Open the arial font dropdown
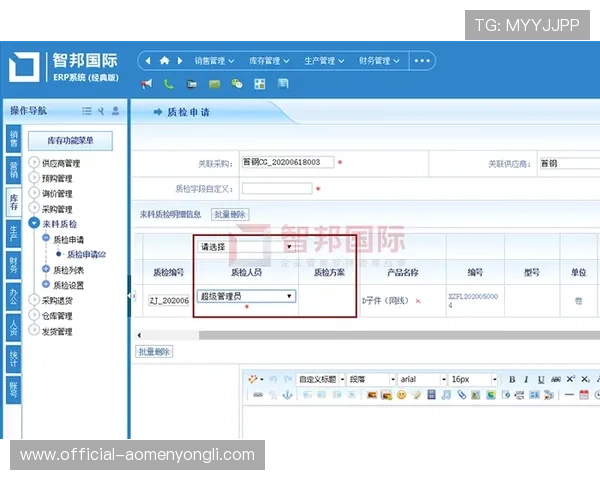 click(x=422, y=379)
